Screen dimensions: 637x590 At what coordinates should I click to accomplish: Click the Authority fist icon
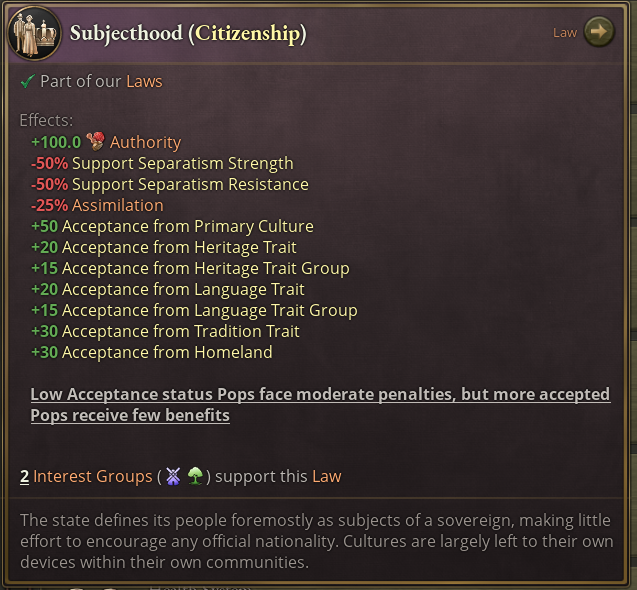coord(96,143)
